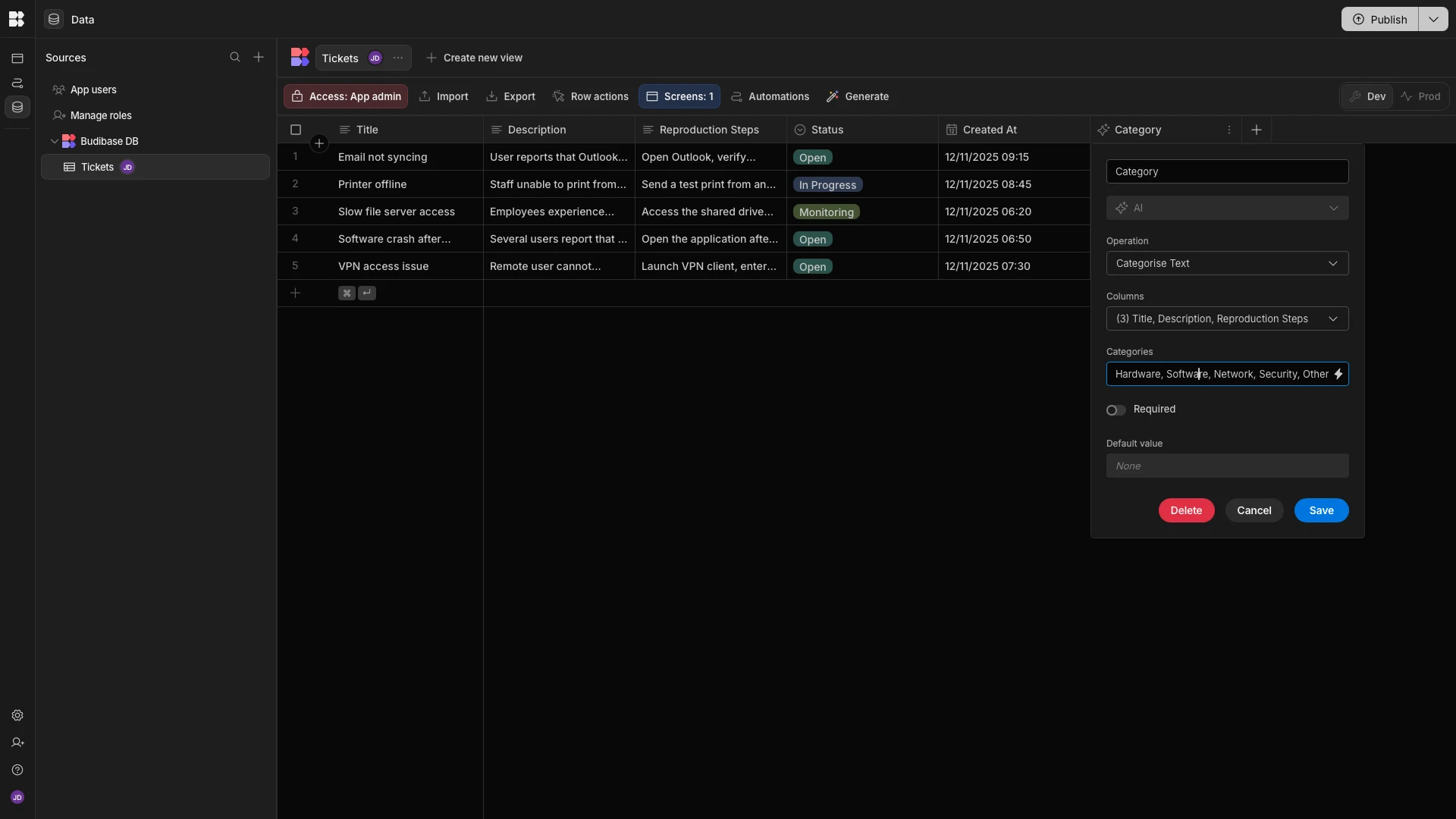Click the invite users icon near sidebar bottom

(x=17, y=743)
